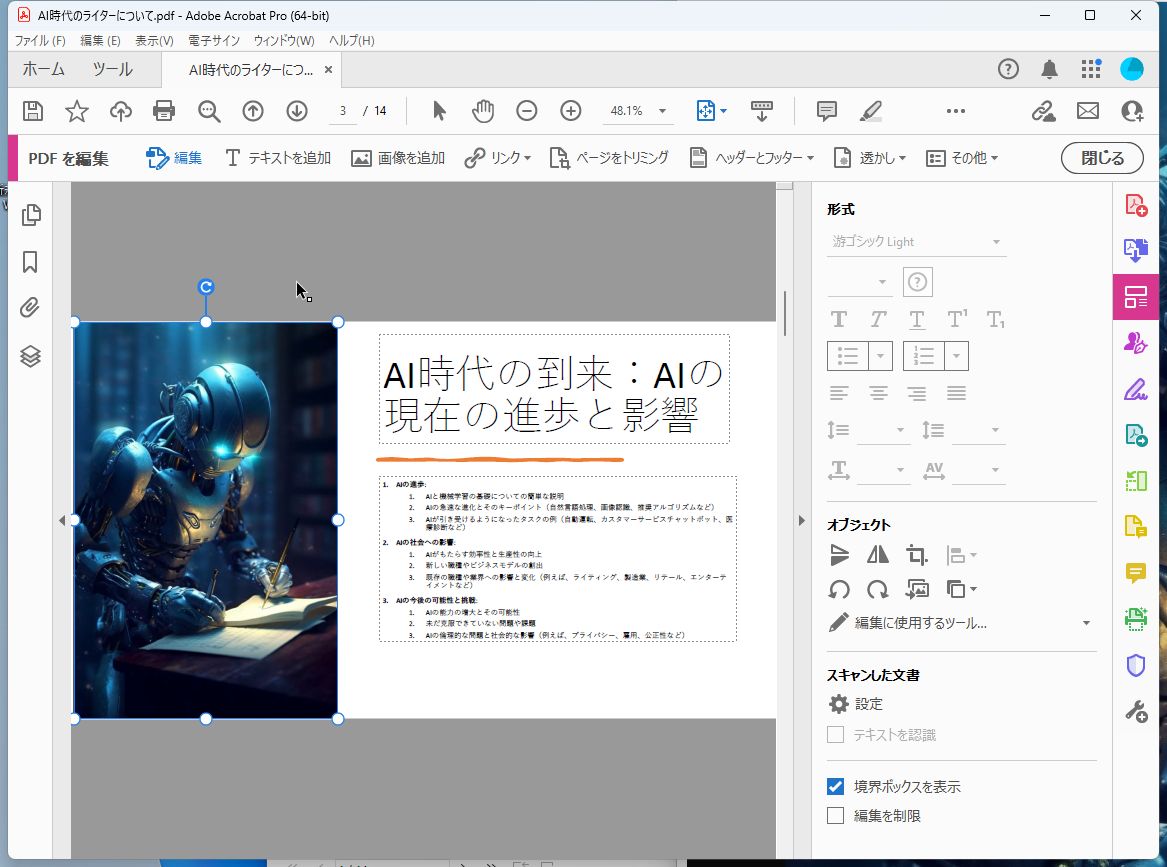Open the find text magnifier tool
The width and height of the screenshot is (1167, 867).
click(209, 112)
